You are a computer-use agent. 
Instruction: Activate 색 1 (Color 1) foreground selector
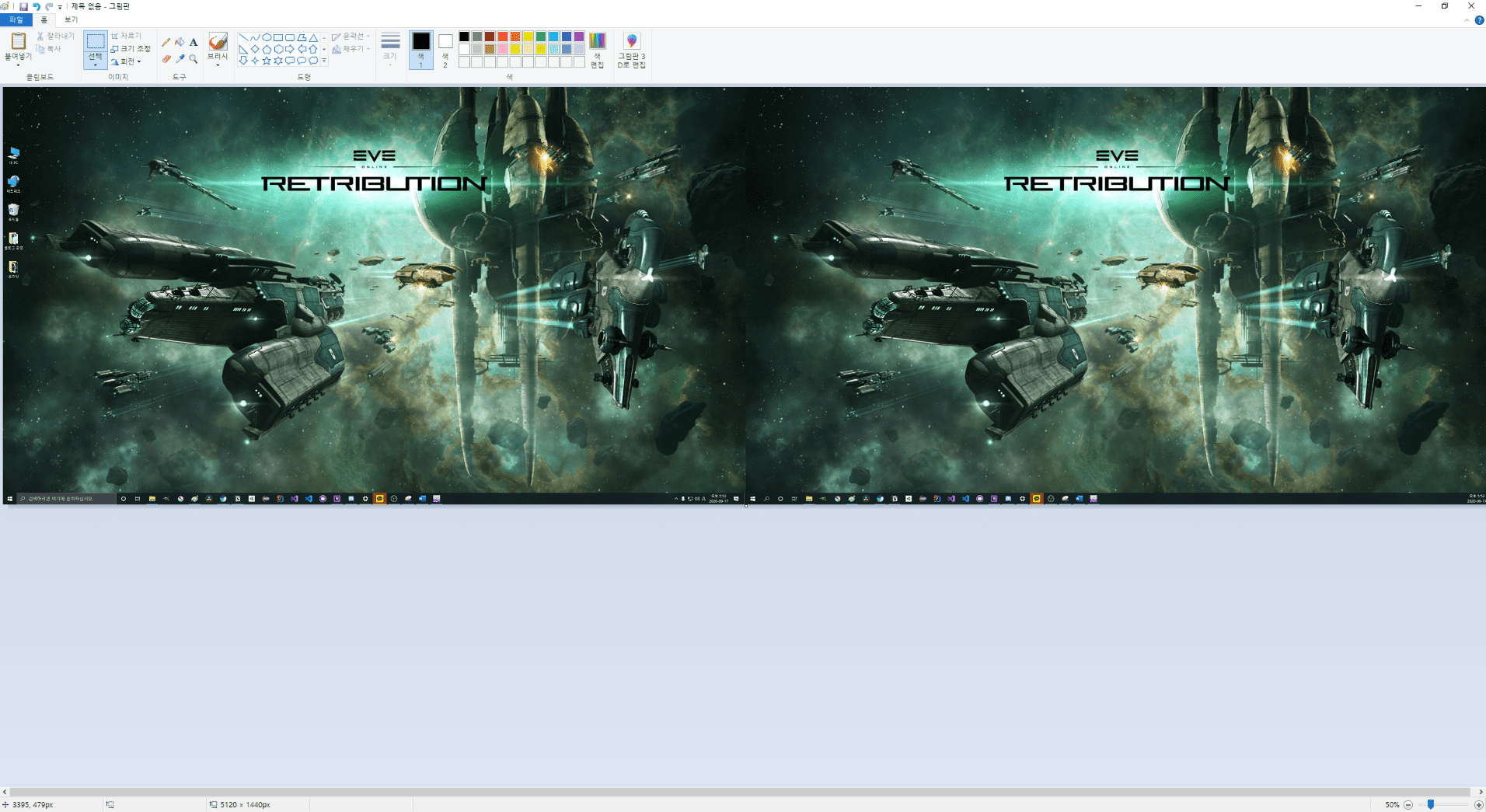pos(421,50)
